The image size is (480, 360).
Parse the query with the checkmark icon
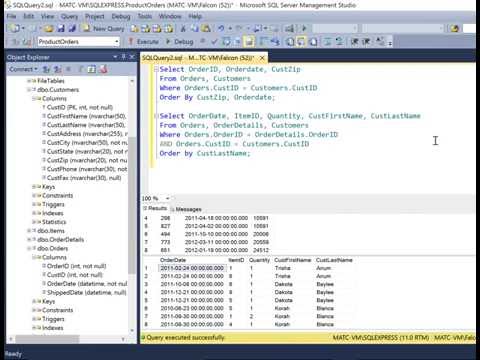pyautogui.click(x=214, y=42)
